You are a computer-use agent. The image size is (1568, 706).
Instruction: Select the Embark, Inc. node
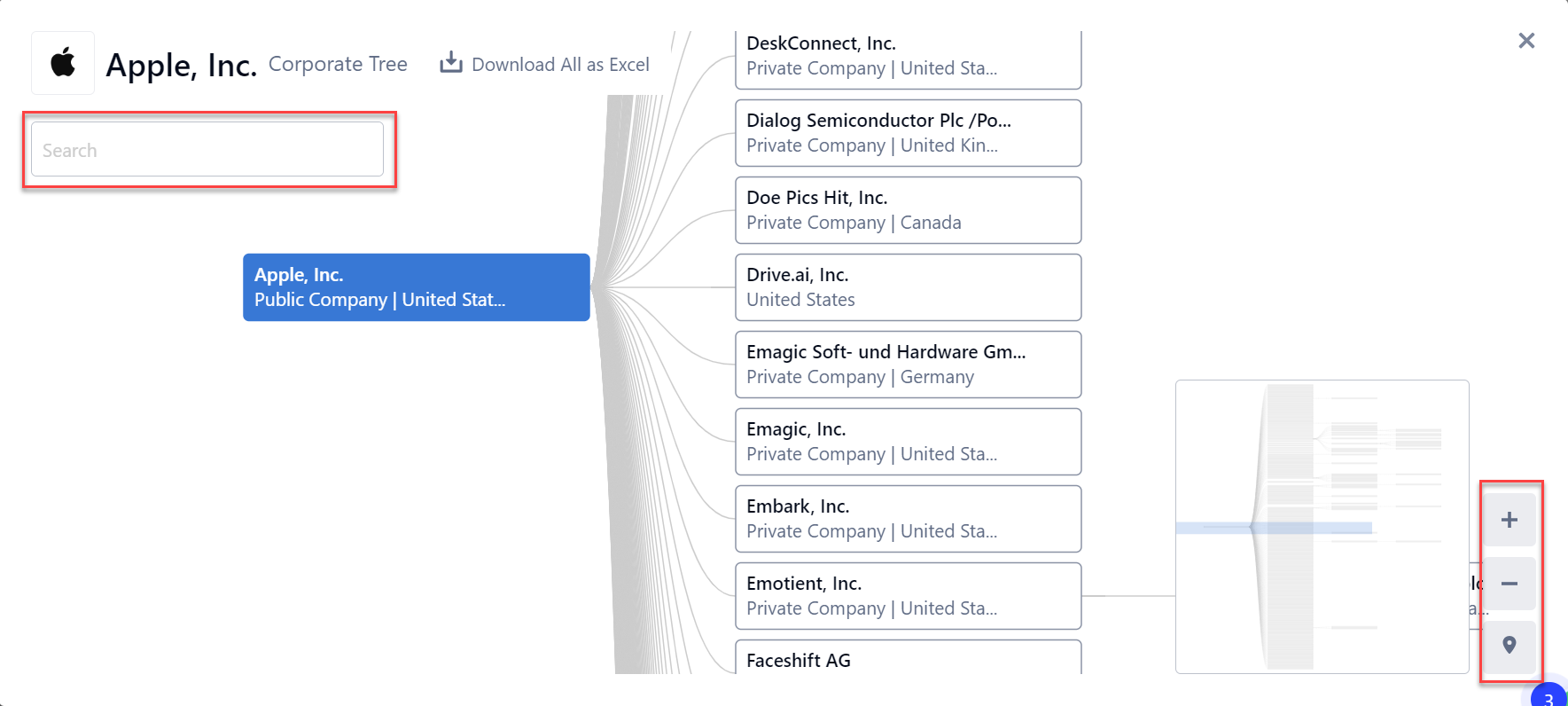click(x=908, y=519)
